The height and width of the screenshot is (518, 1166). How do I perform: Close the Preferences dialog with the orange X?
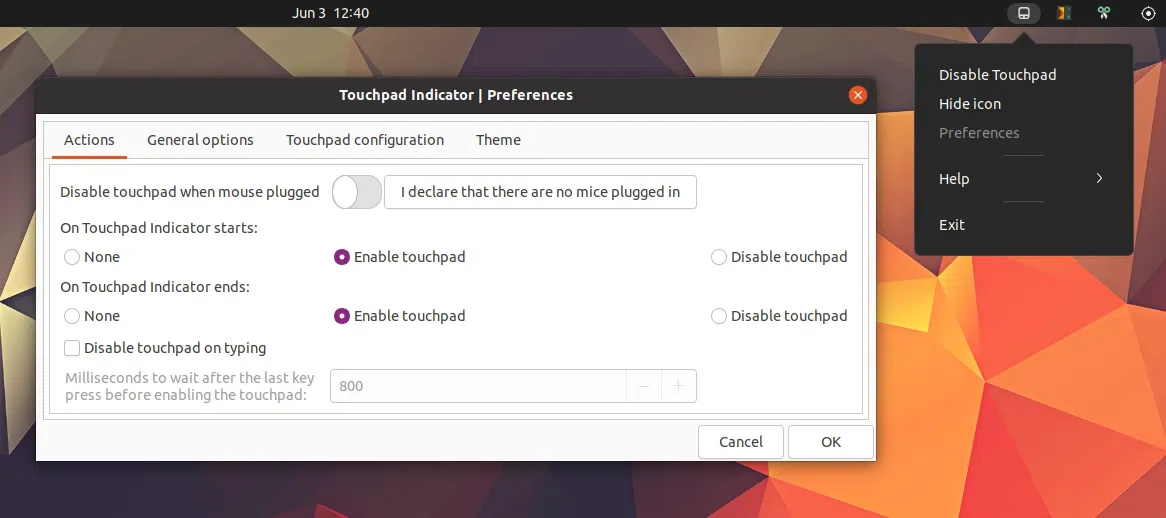pos(857,95)
